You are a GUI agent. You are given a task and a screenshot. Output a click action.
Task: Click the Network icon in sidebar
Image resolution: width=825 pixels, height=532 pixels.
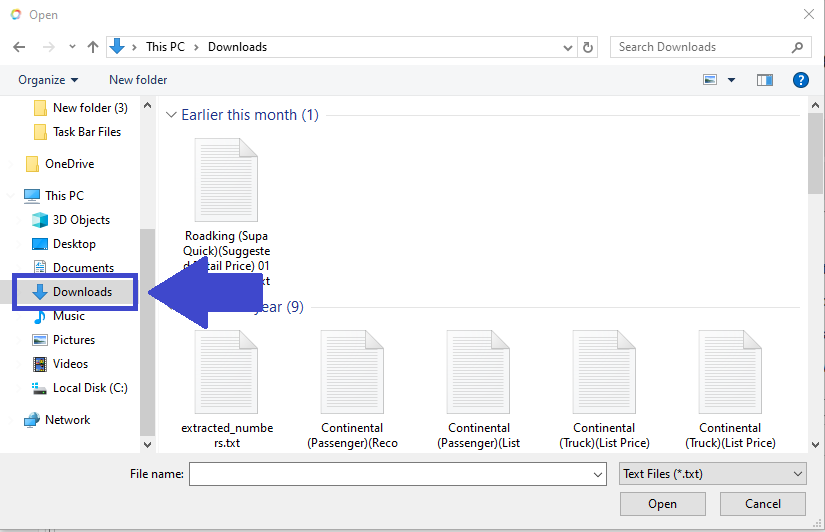(32, 420)
